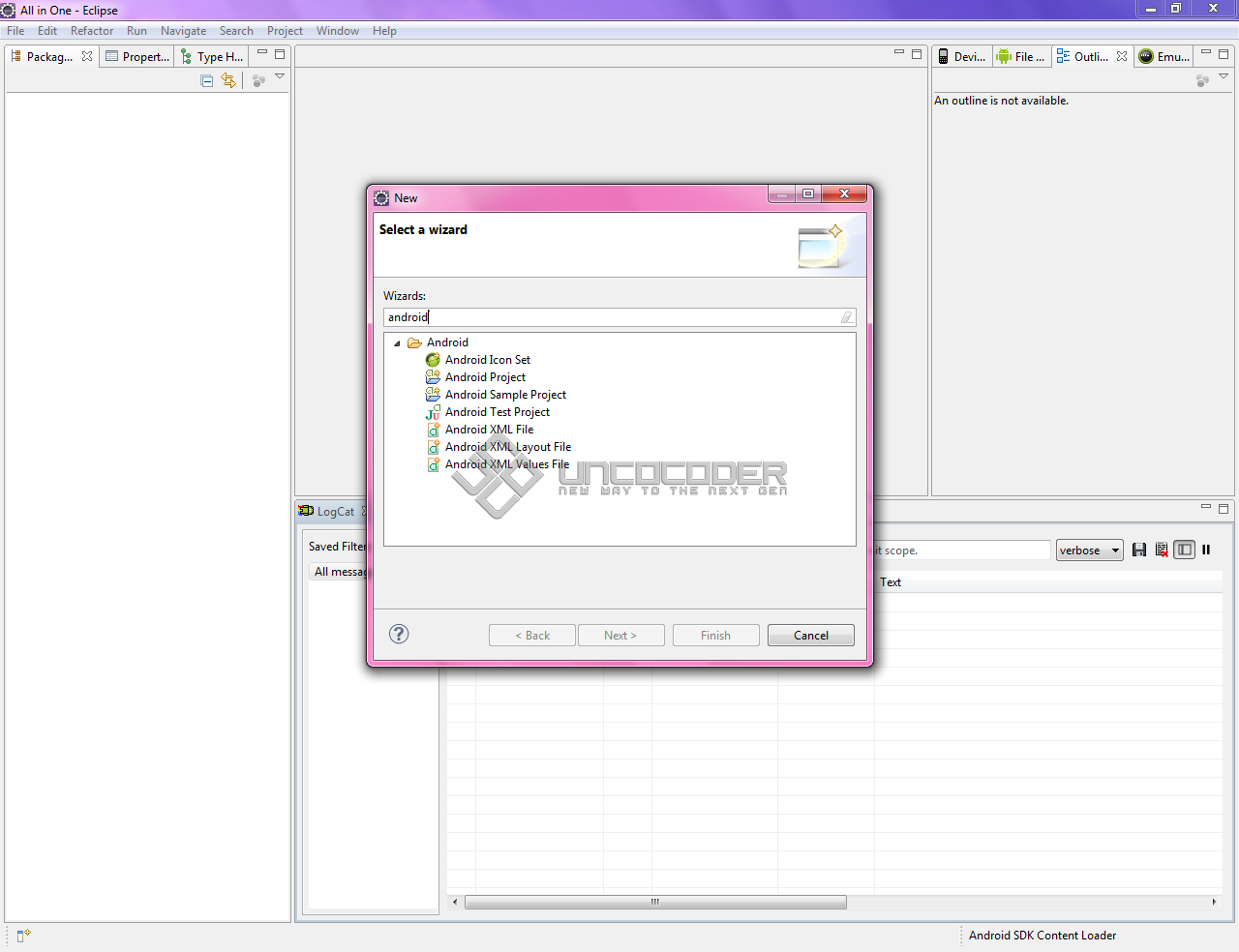Select Android Icon Set wizard

(x=488, y=360)
